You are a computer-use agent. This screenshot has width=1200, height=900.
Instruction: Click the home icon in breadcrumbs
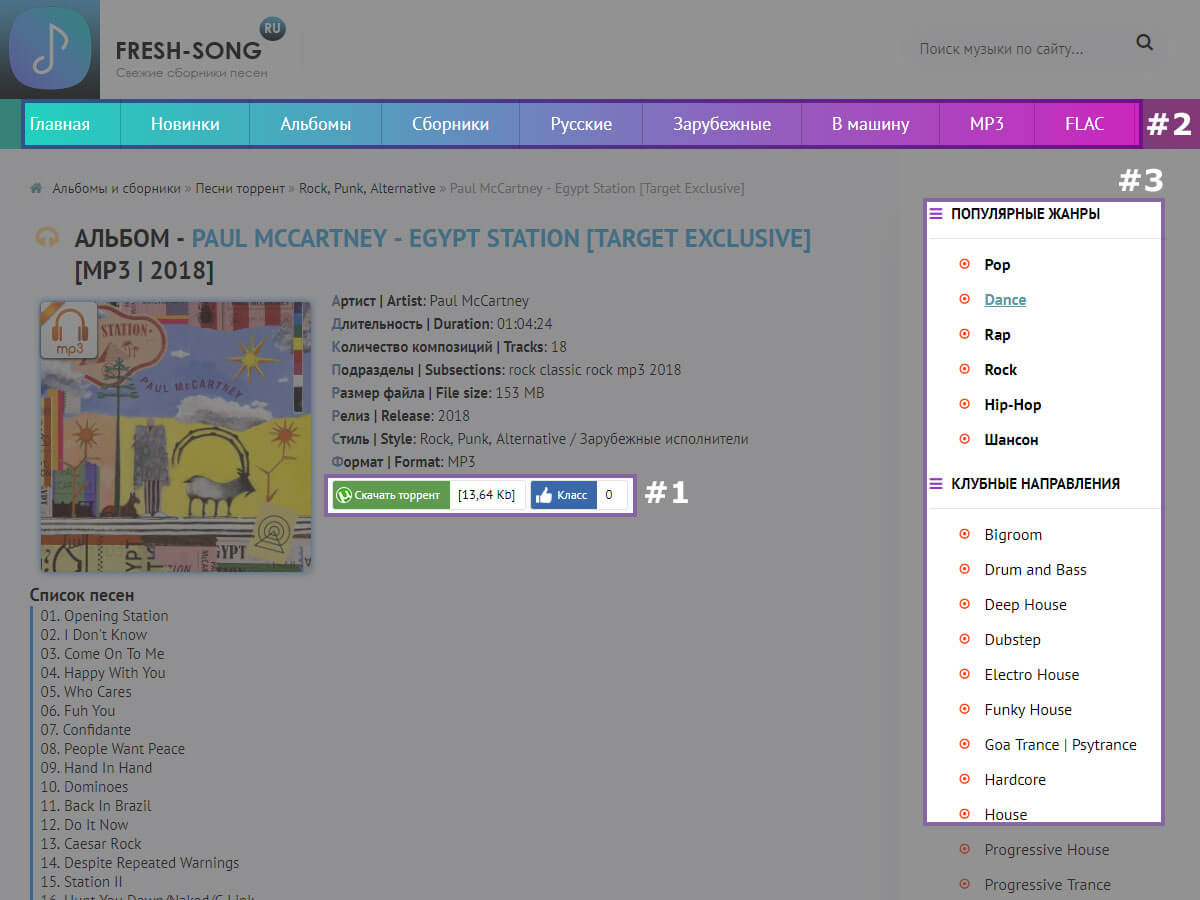[x=37, y=188]
